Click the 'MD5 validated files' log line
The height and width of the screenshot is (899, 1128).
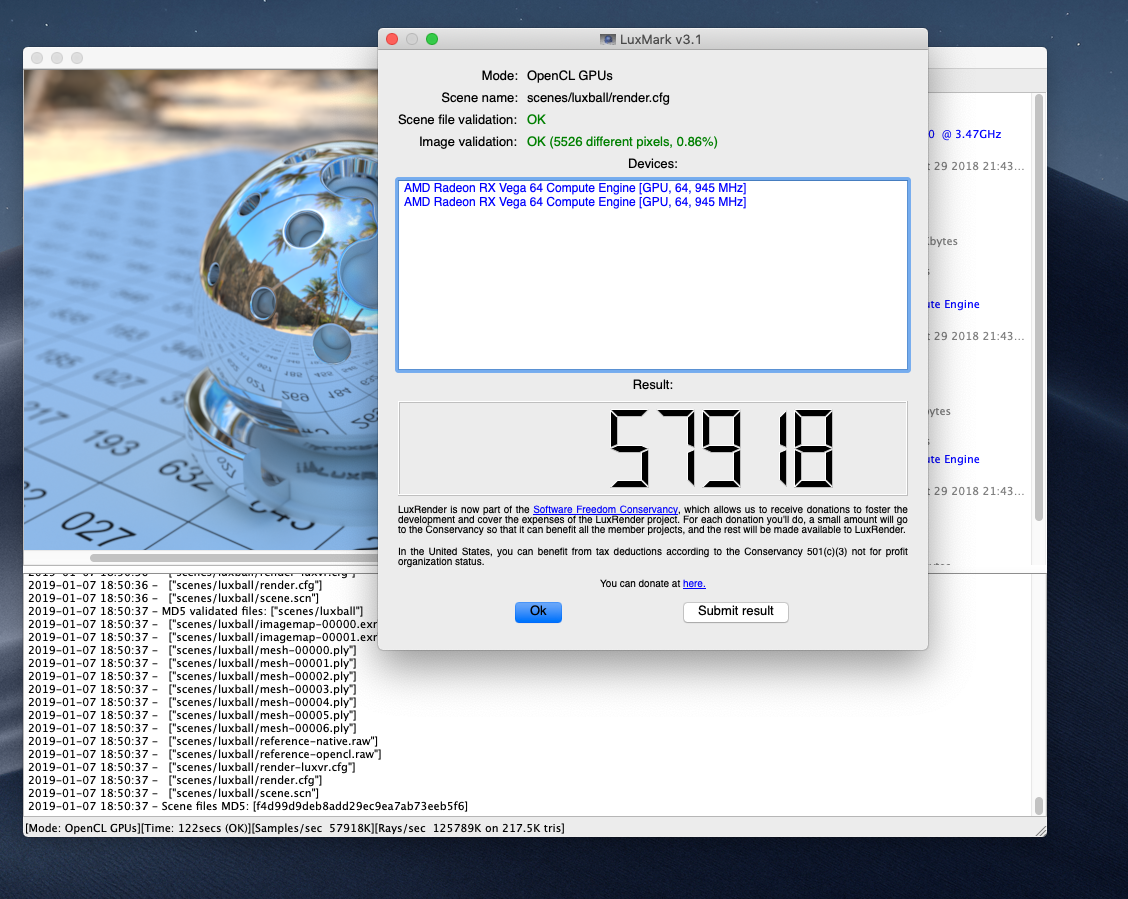196,611
